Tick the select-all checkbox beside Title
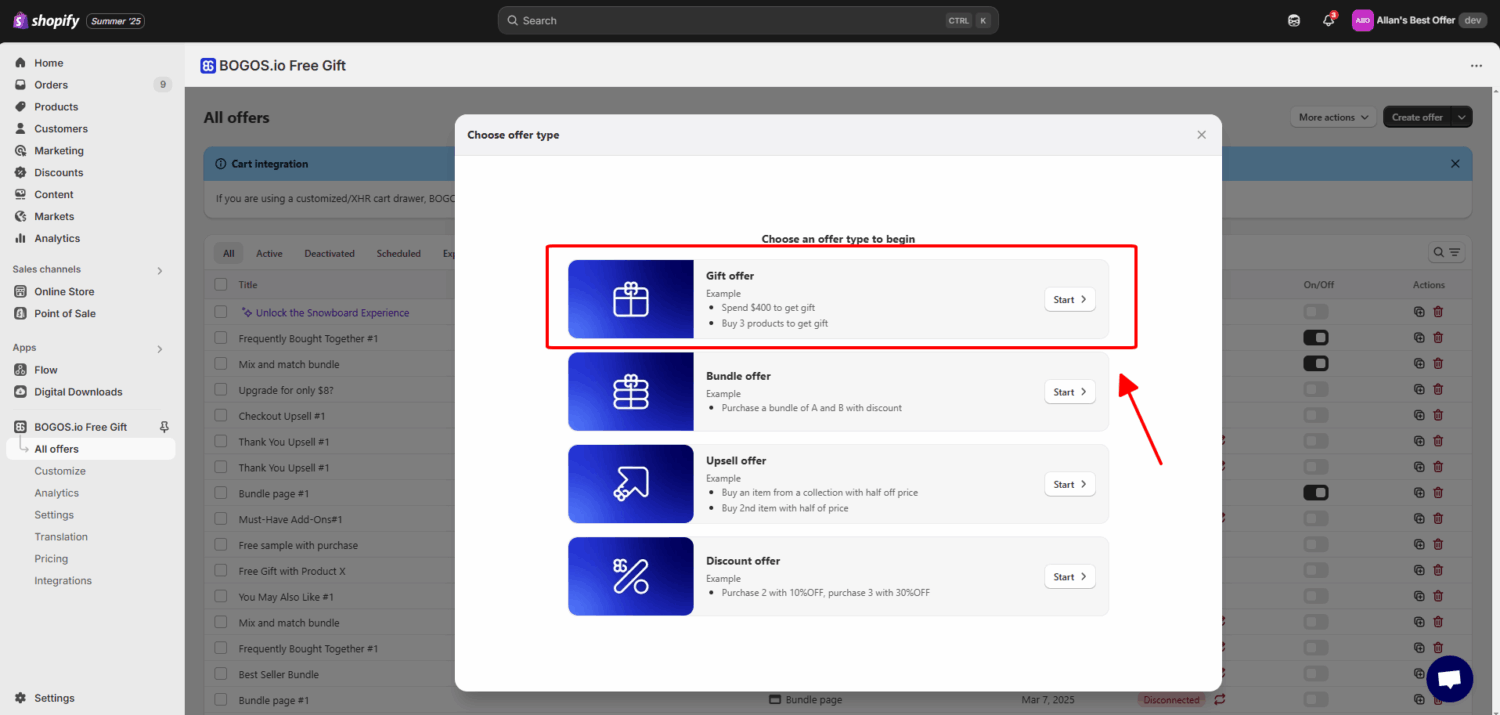 pos(221,285)
